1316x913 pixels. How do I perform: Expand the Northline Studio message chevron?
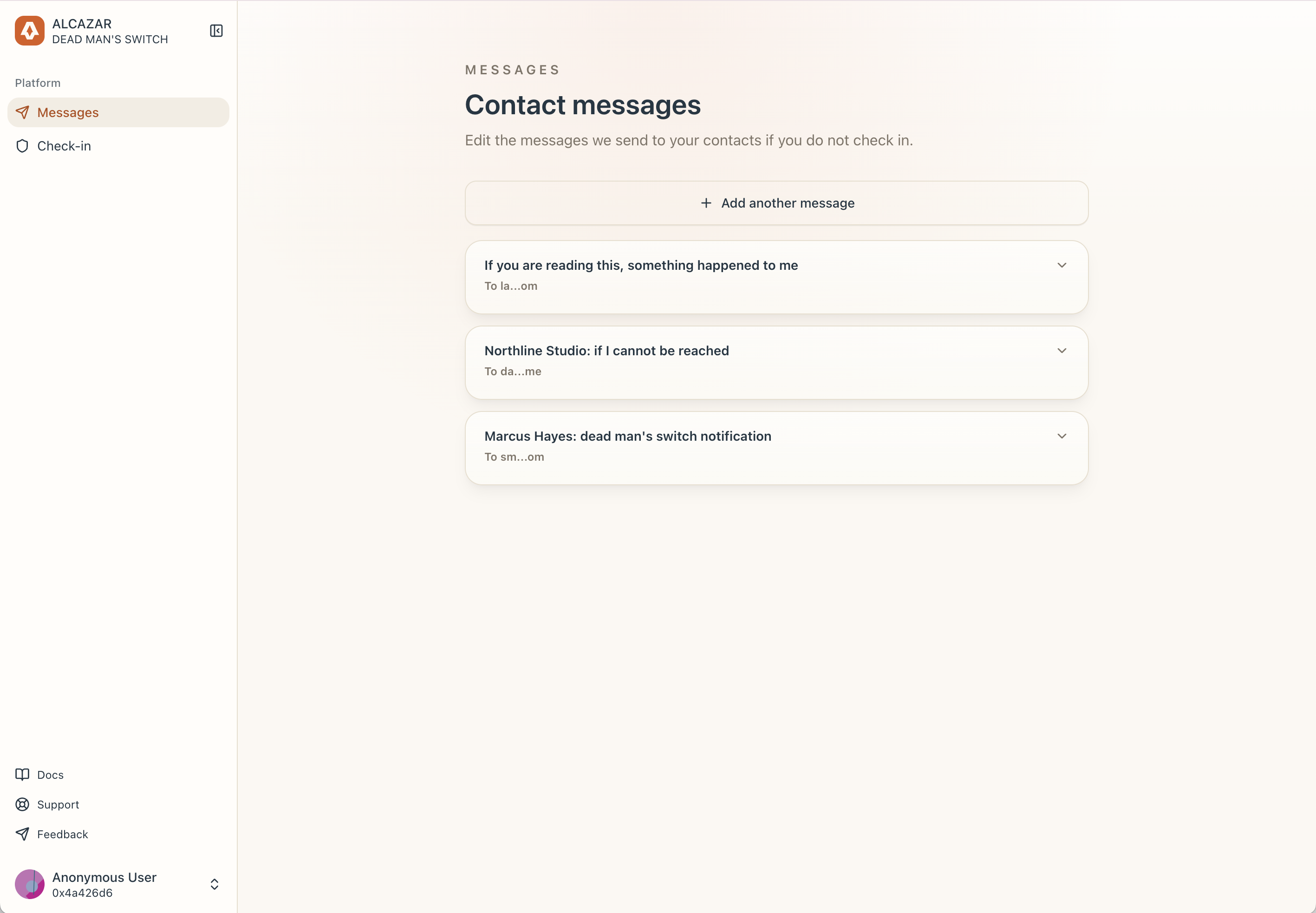coord(1062,351)
